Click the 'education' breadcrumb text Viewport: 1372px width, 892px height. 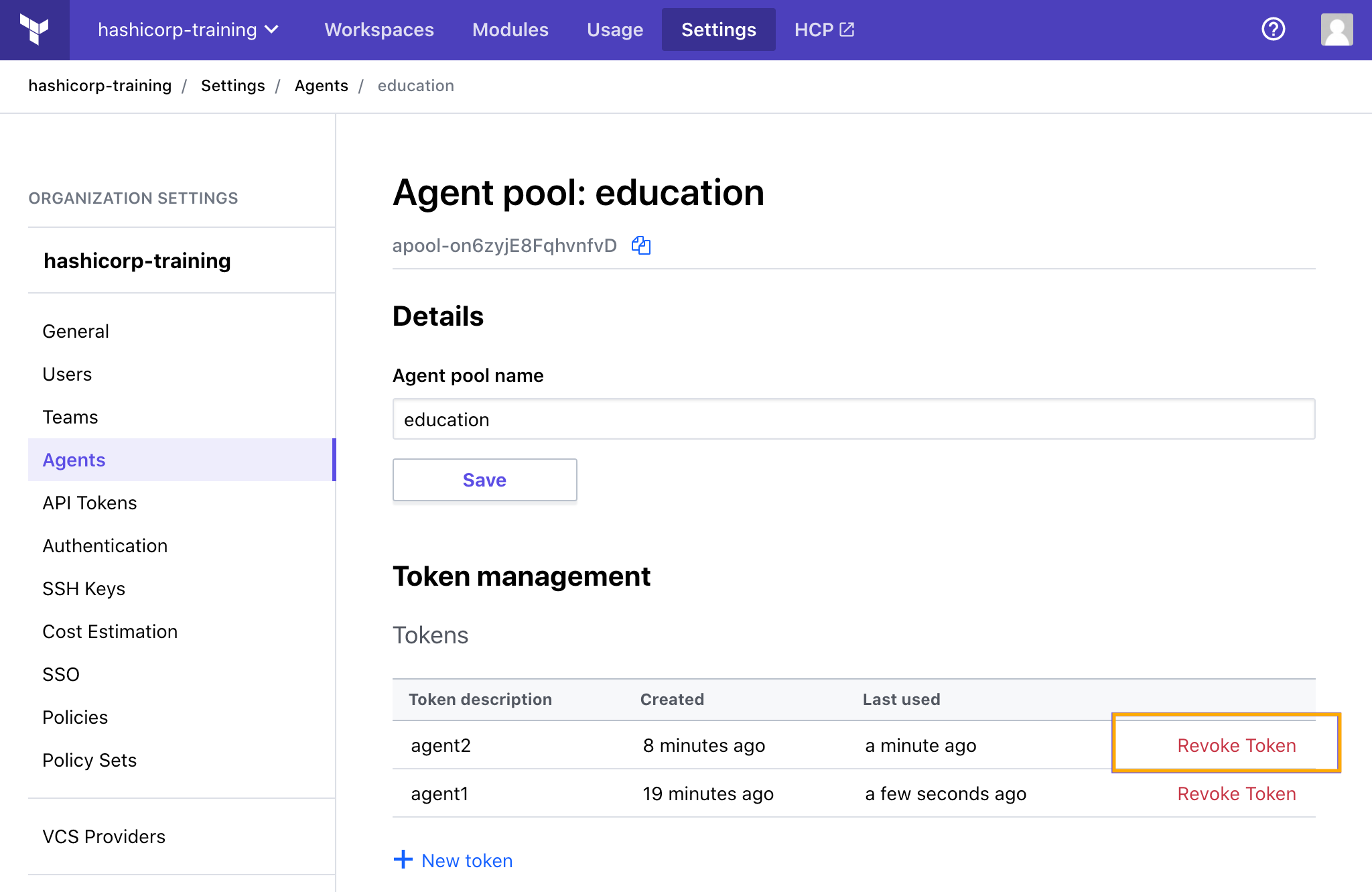coord(416,86)
